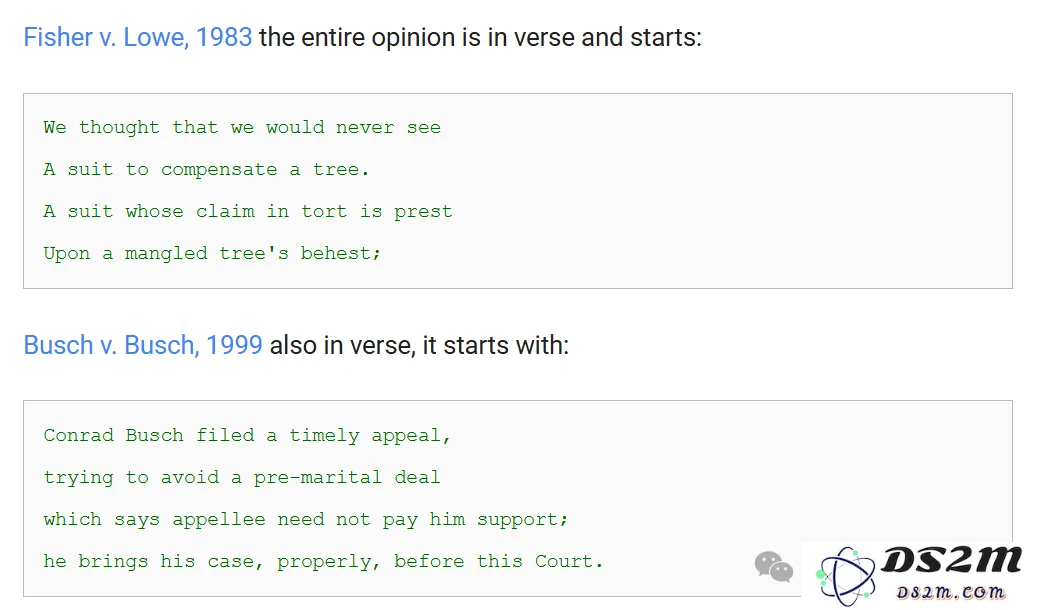Image resolution: width=1039 pixels, height=610 pixels.
Task: Click the text 'also in verse, it starts with:'
Action: pos(419,345)
